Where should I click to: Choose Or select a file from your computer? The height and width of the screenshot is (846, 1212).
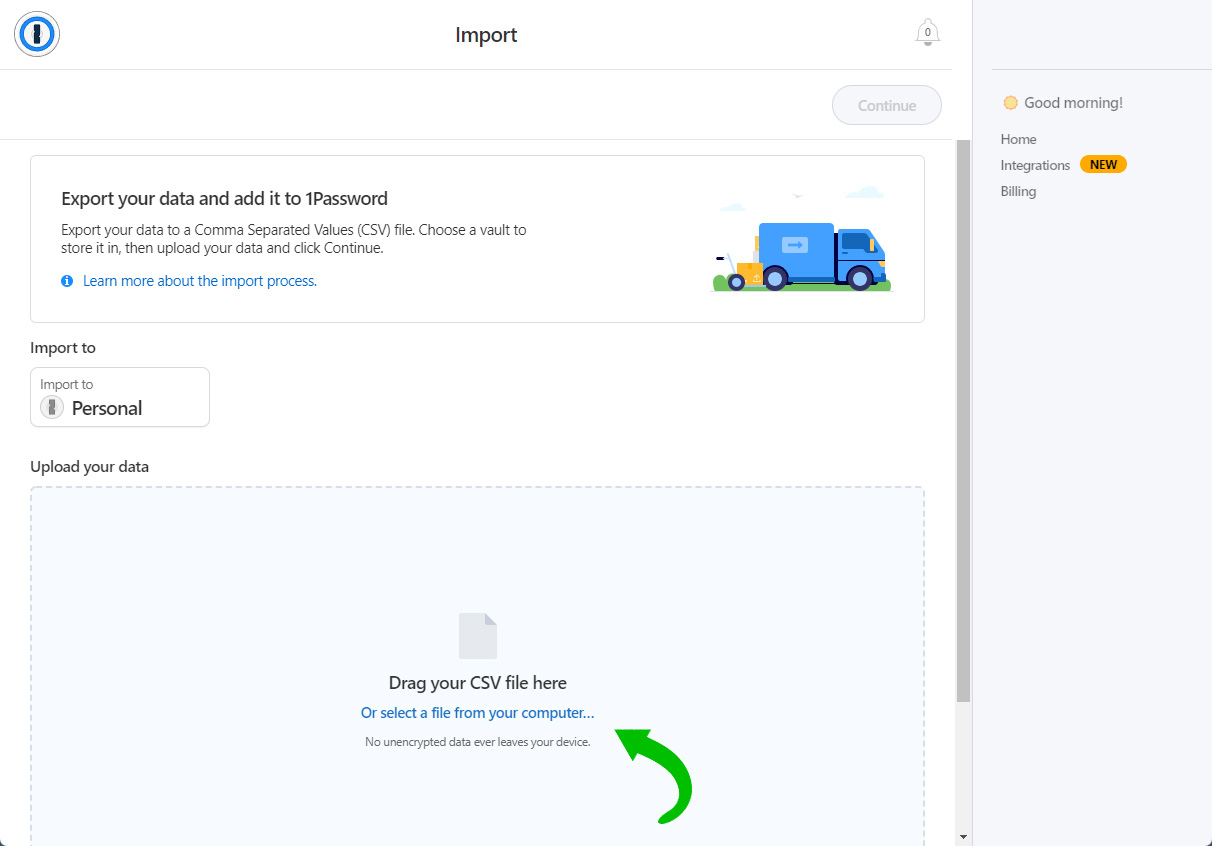pyautogui.click(x=477, y=713)
